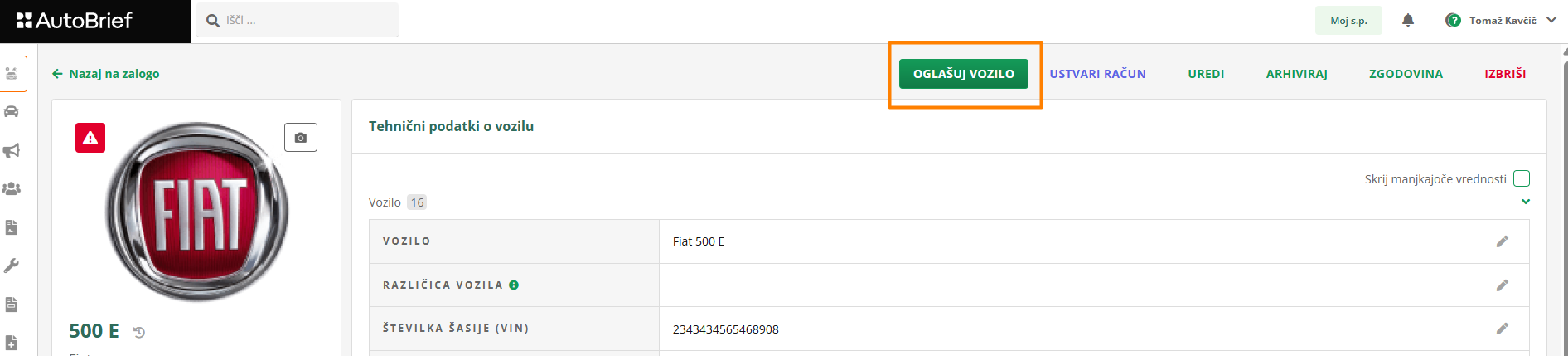Click history icon next to 500 E
This screenshot has width=1568, height=356.
[139, 332]
